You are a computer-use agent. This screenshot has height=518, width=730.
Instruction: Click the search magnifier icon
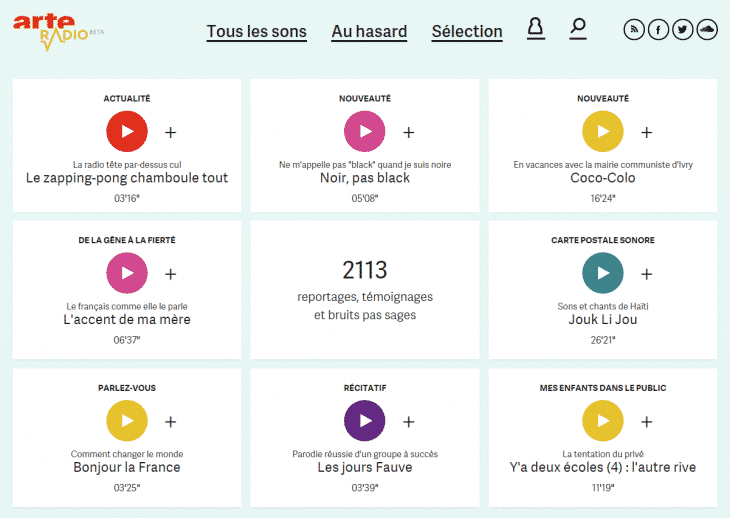(578, 29)
